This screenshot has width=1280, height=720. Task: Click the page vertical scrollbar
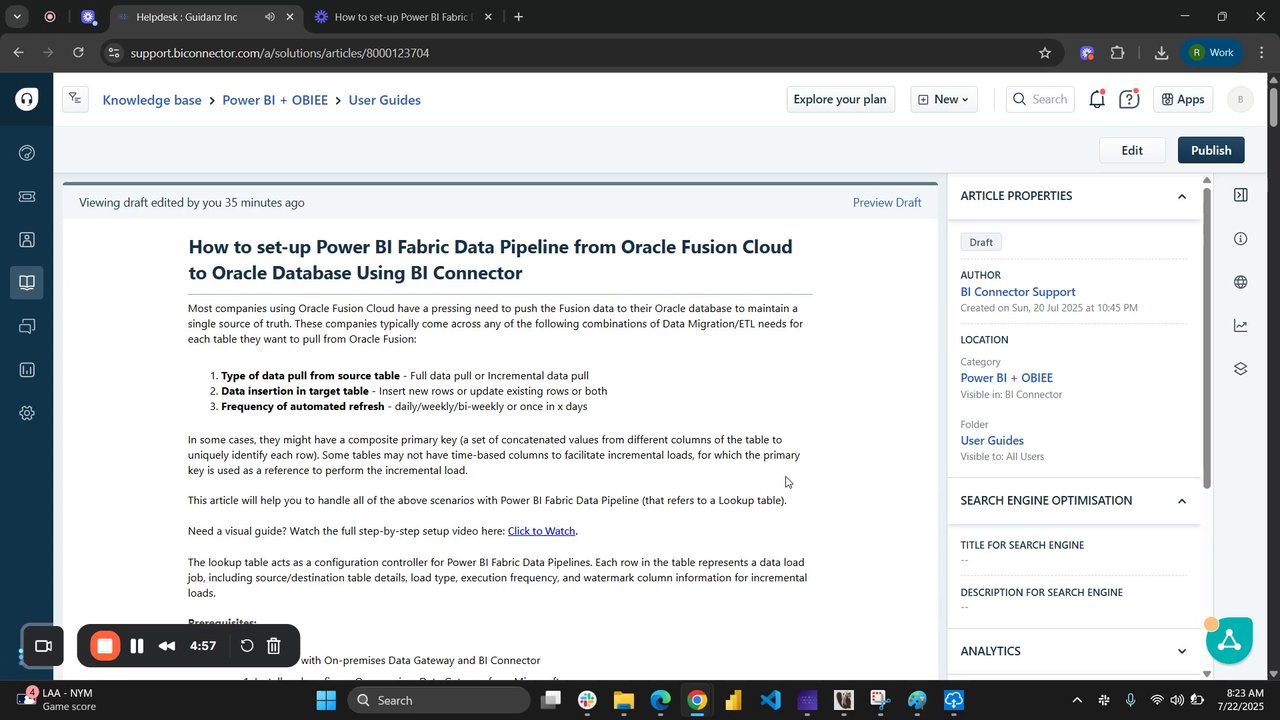[x=1274, y=107]
